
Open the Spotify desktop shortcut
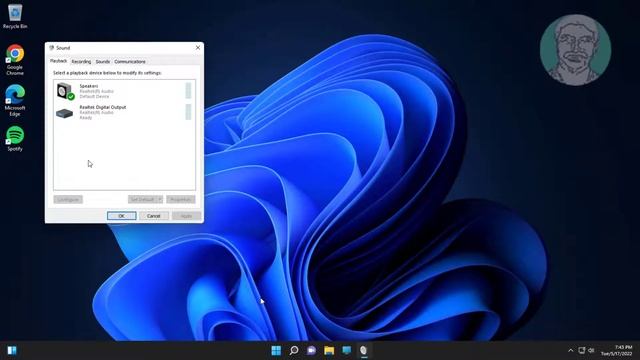pos(15,139)
